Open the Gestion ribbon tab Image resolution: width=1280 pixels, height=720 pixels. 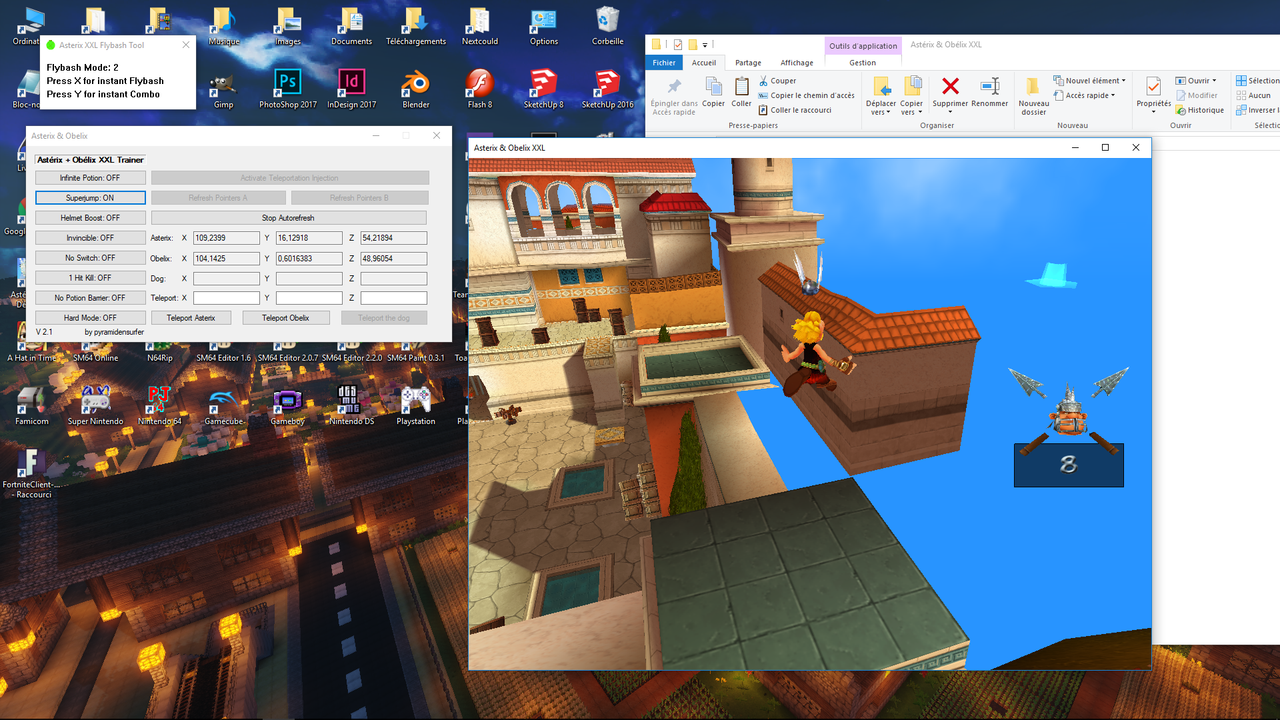863,62
